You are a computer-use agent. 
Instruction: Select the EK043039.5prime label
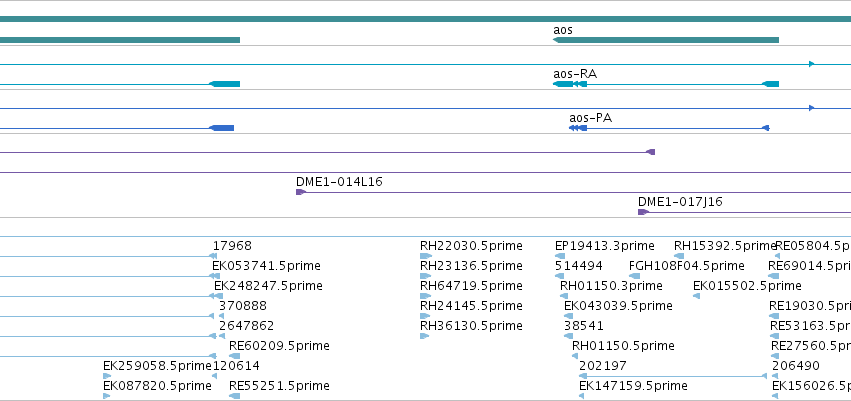(x=618, y=306)
